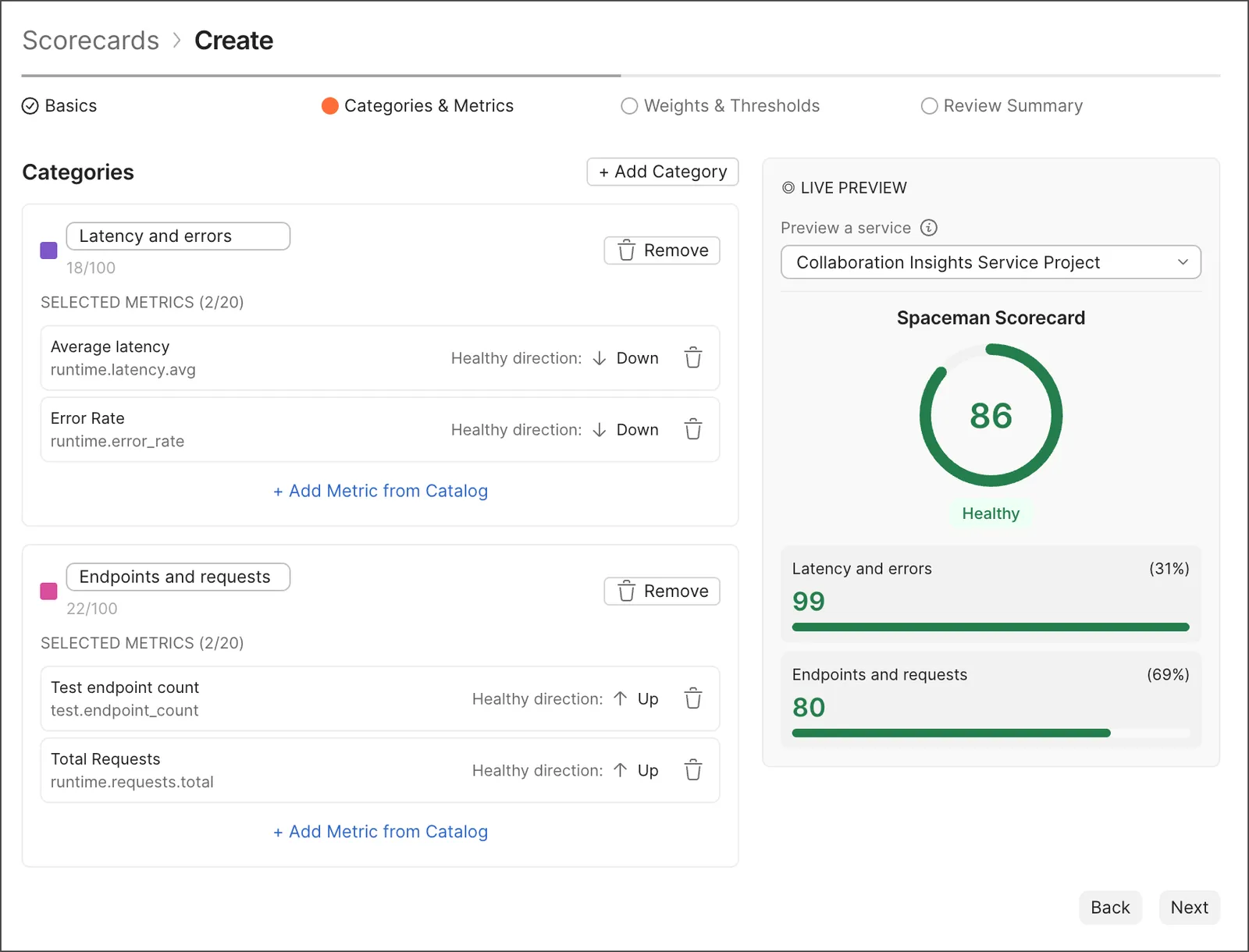Click the Basics completed checkmark icon
The width and height of the screenshot is (1249, 952).
[x=30, y=106]
